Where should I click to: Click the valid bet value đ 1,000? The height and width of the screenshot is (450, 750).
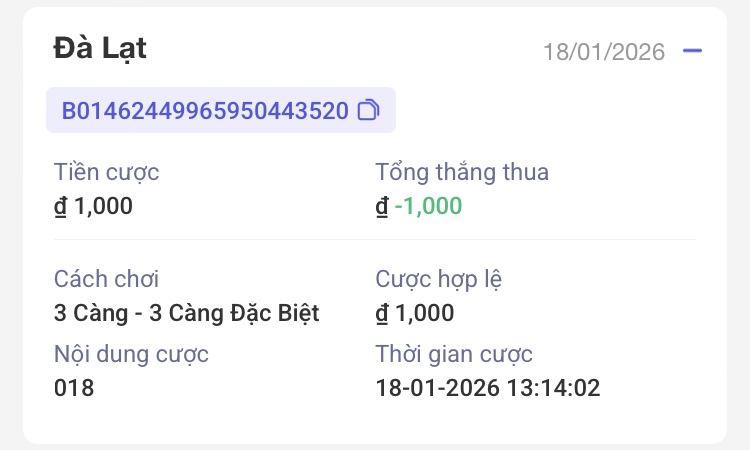pyautogui.click(x=415, y=313)
